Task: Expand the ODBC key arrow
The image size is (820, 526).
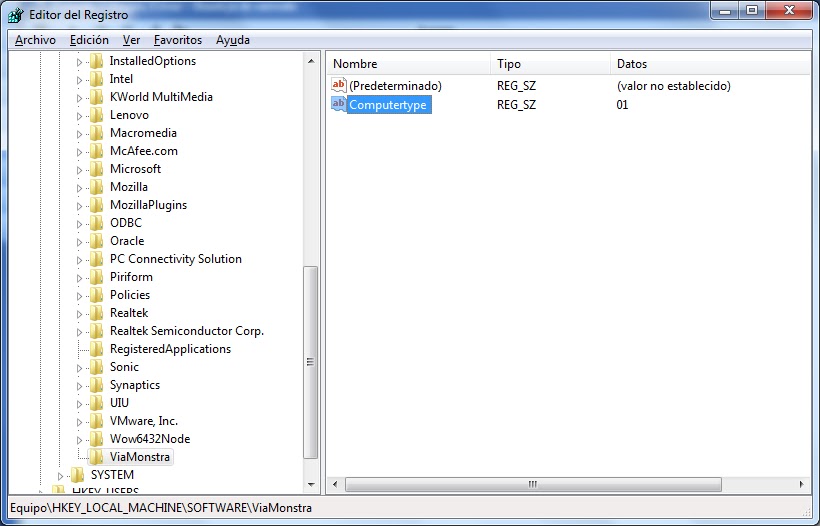Action: click(x=79, y=224)
